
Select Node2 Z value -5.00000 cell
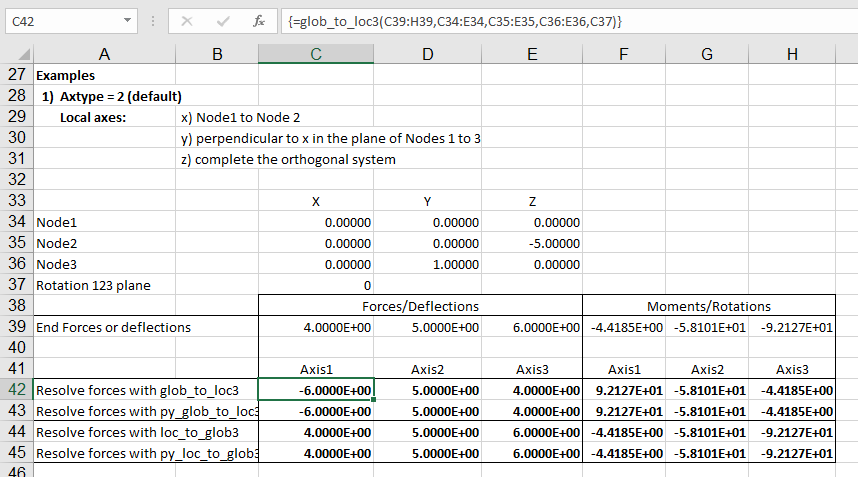(531, 243)
